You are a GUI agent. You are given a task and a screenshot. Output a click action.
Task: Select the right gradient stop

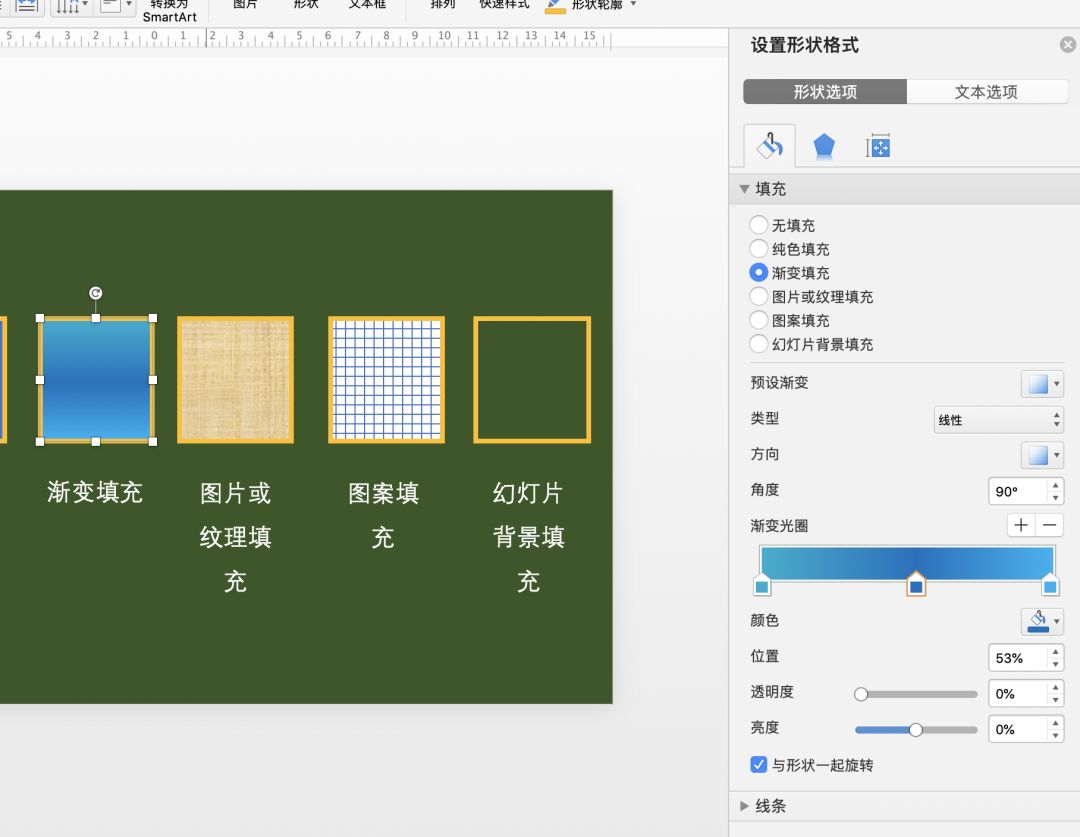(x=1050, y=584)
